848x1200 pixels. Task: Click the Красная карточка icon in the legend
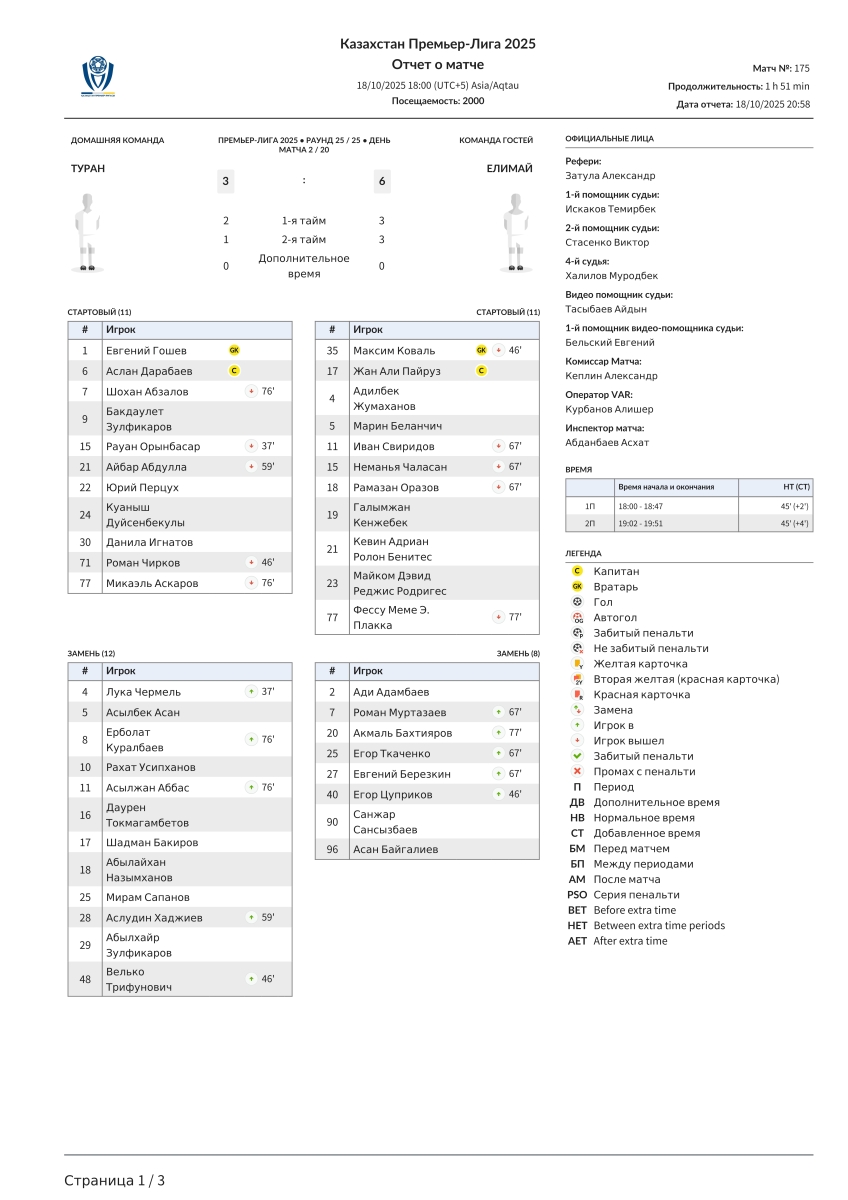tap(577, 695)
